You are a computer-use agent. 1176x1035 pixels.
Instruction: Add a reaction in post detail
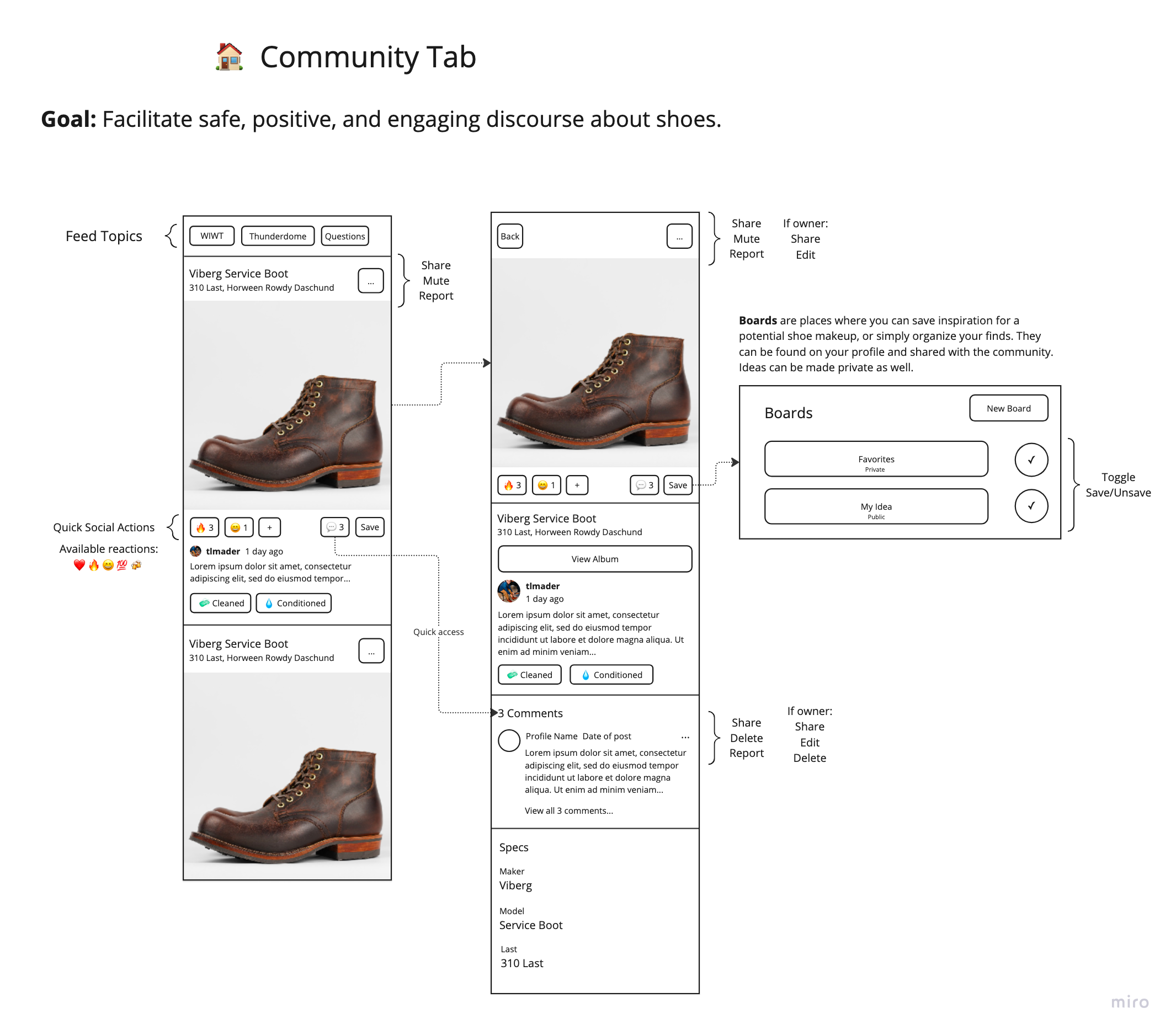tap(577, 485)
